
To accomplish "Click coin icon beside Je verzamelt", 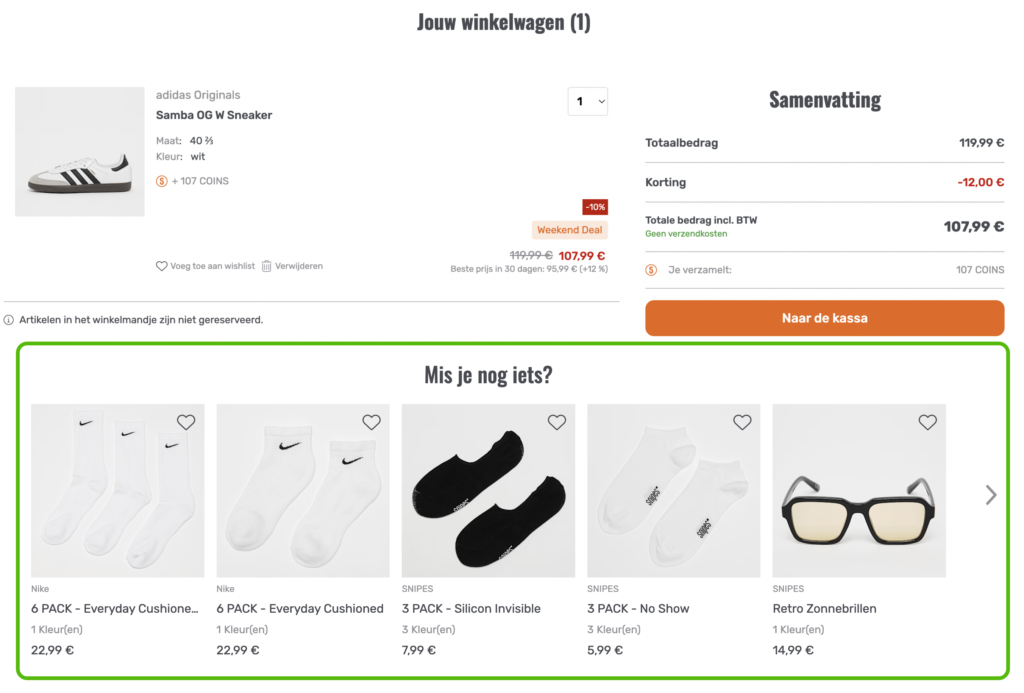I will point(652,270).
